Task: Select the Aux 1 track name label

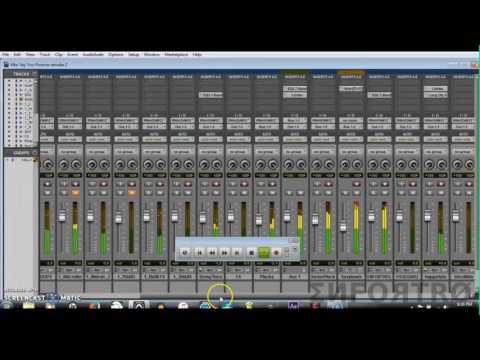Action: click(x=295, y=277)
